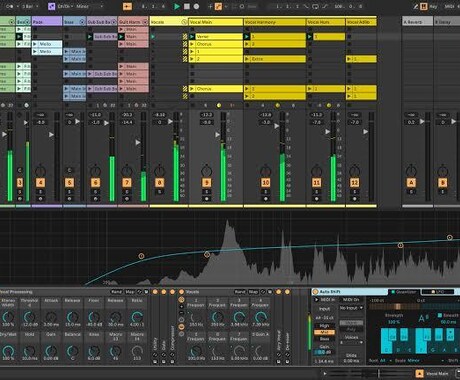Click the Key button in top bar

(433, 6)
